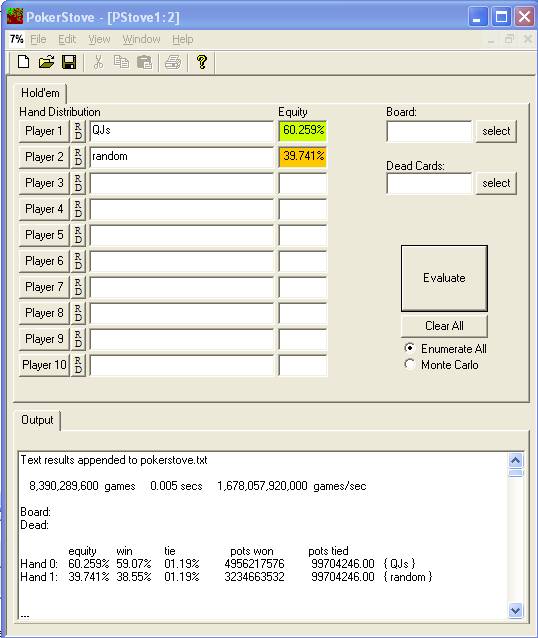Click the RD button for Player 6
The height and width of the screenshot is (638, 538).
click(x=78, y=261)
